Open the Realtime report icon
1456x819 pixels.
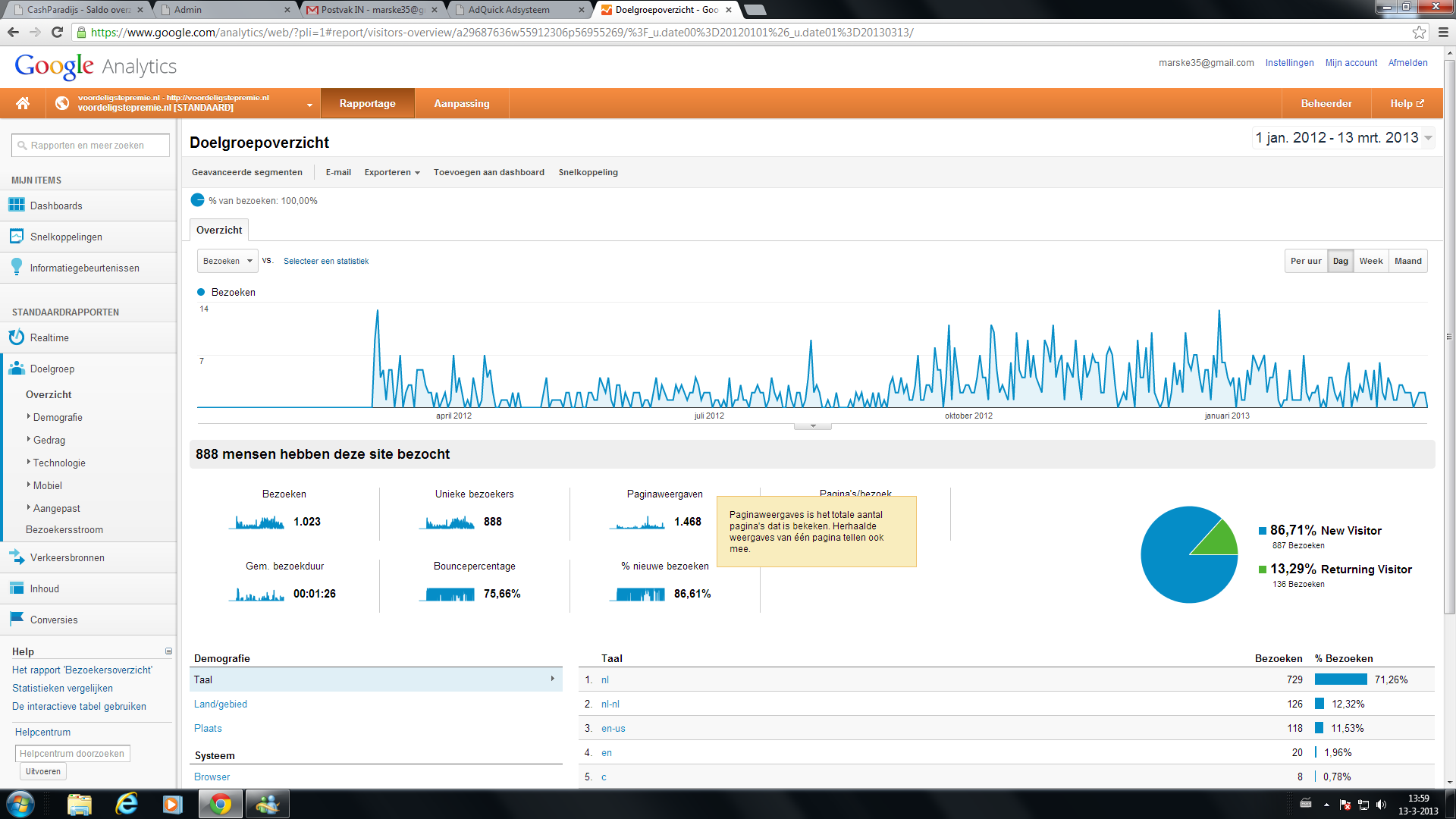(x=16, y=337)
